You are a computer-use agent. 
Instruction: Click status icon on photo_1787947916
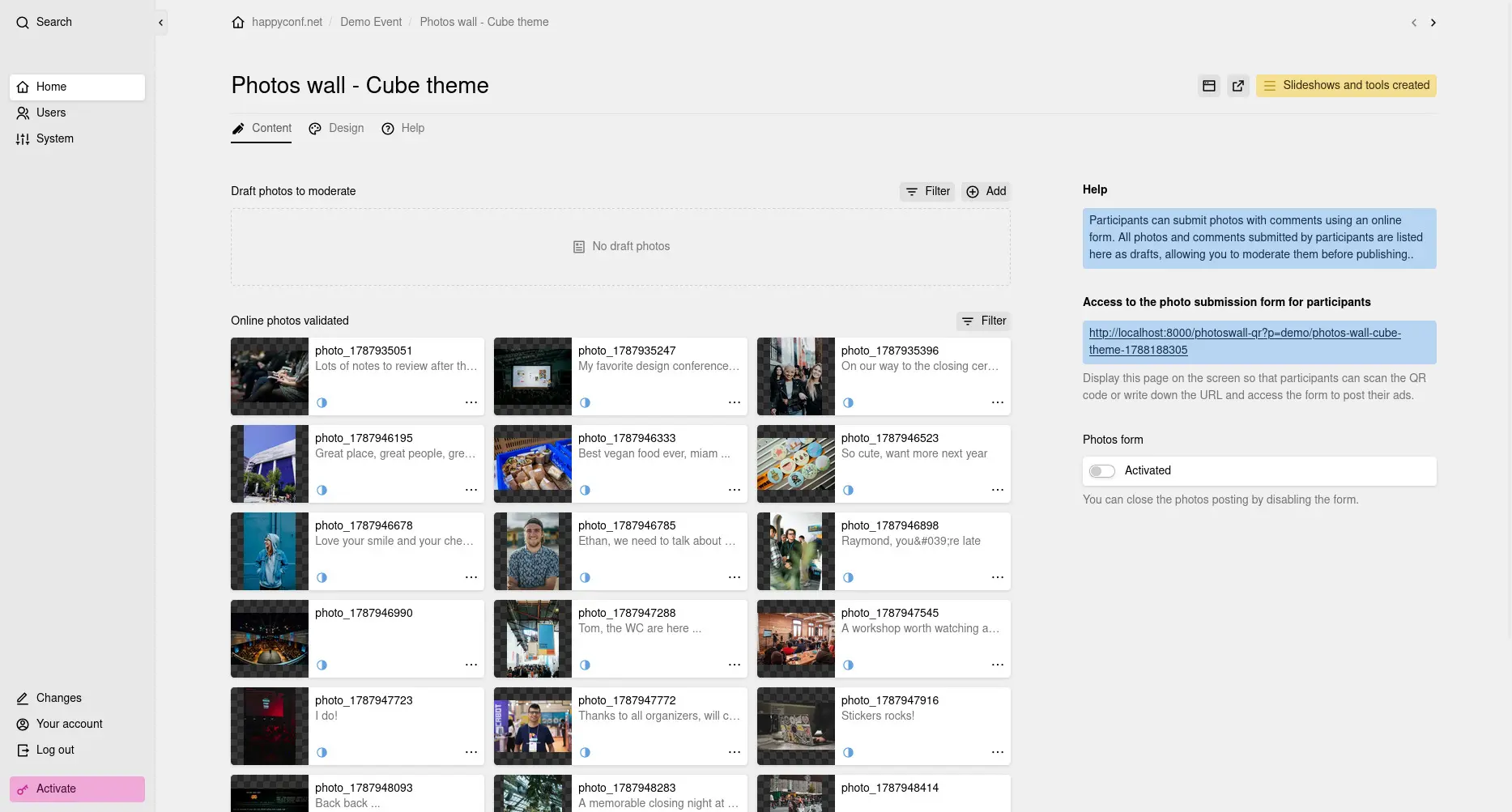848,753
